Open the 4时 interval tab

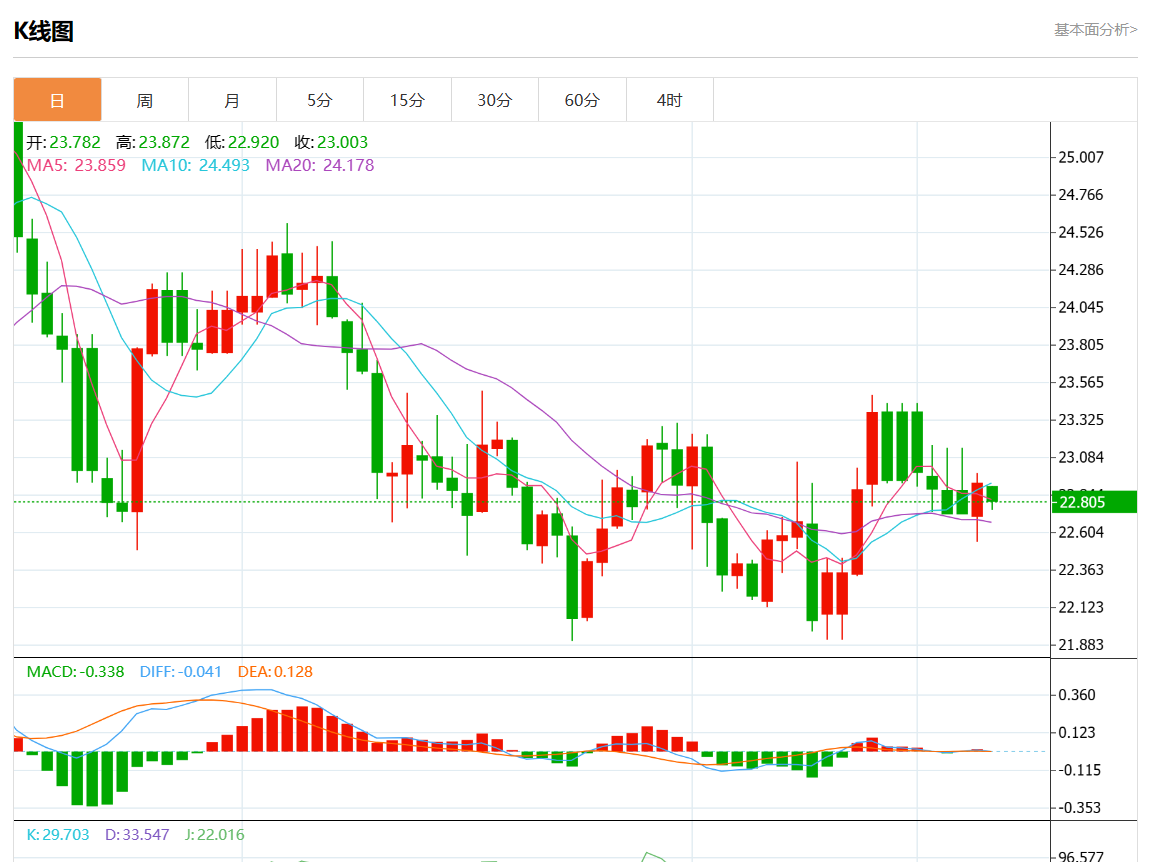coord(670,100)
